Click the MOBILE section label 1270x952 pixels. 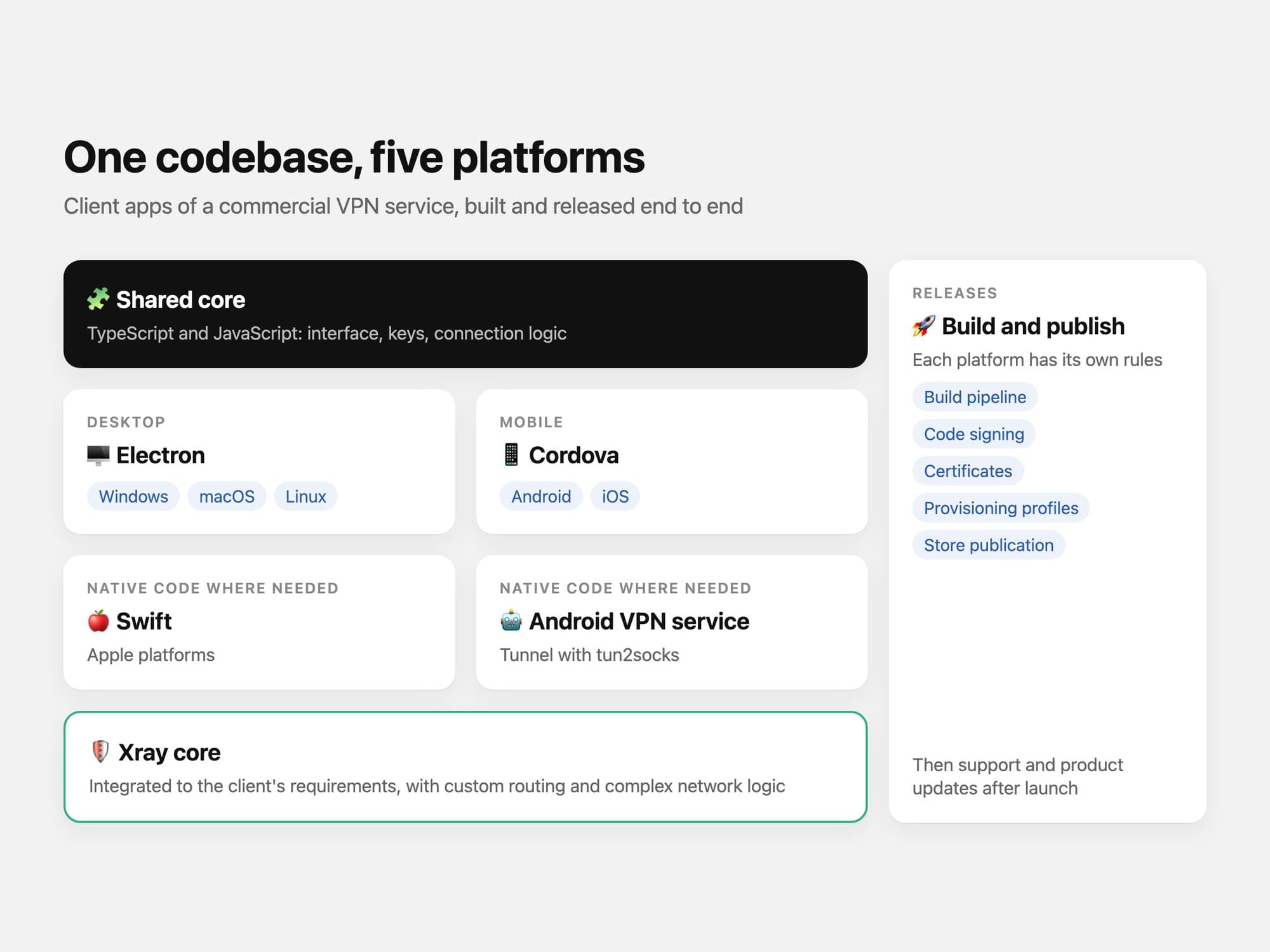[531, 422]
